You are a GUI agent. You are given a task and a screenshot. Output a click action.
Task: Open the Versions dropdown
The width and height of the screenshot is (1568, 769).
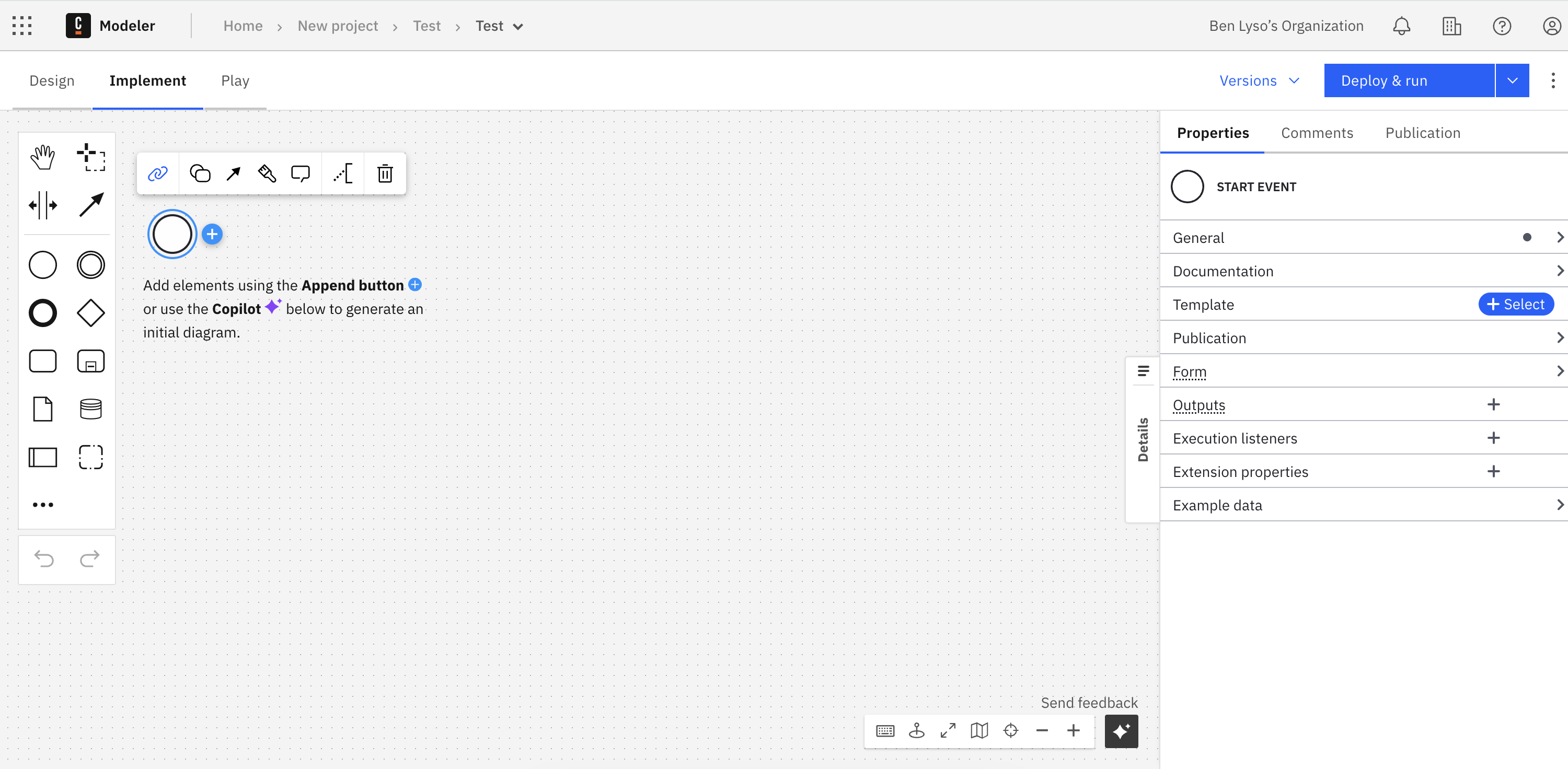[1259, 80]
